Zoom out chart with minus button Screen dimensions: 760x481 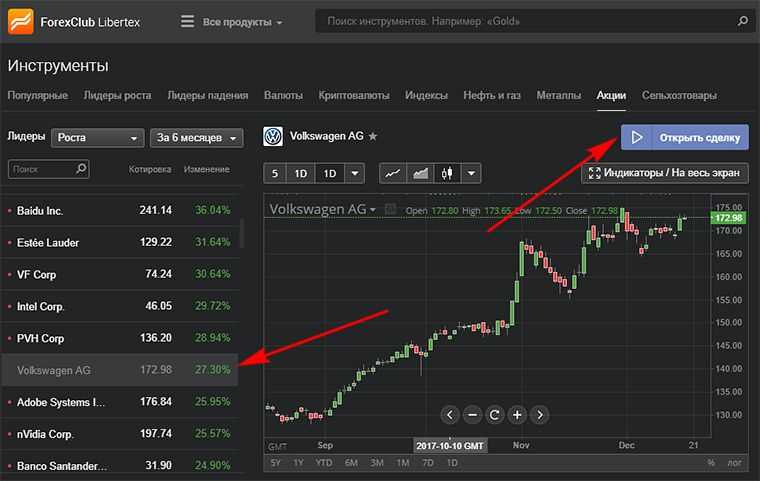[472, 415]
